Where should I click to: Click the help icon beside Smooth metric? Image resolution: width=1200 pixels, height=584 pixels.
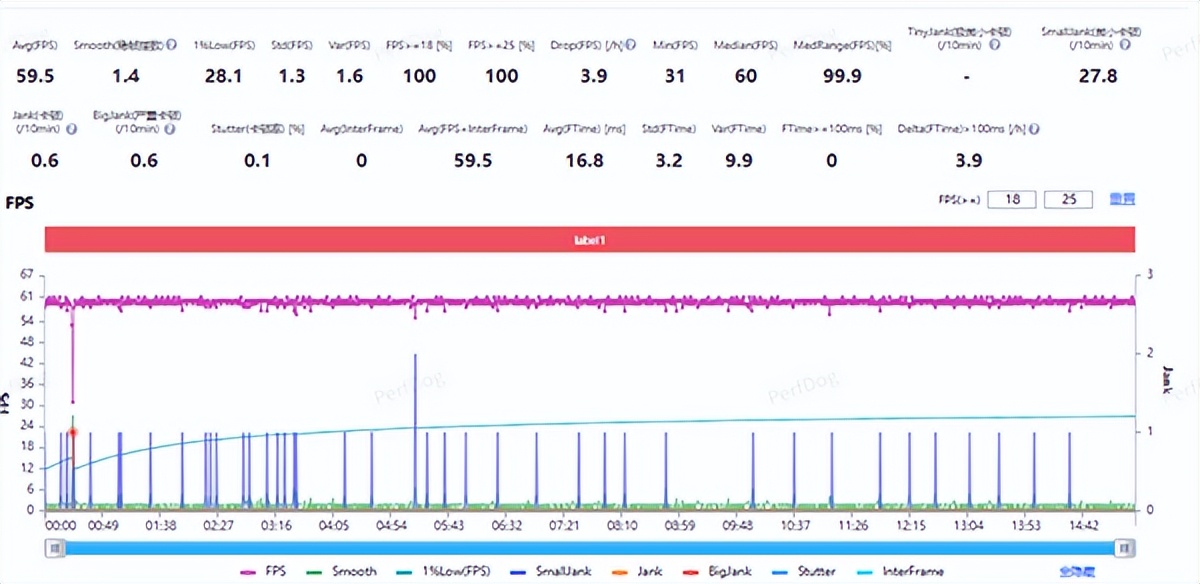(x=172, y=45)
